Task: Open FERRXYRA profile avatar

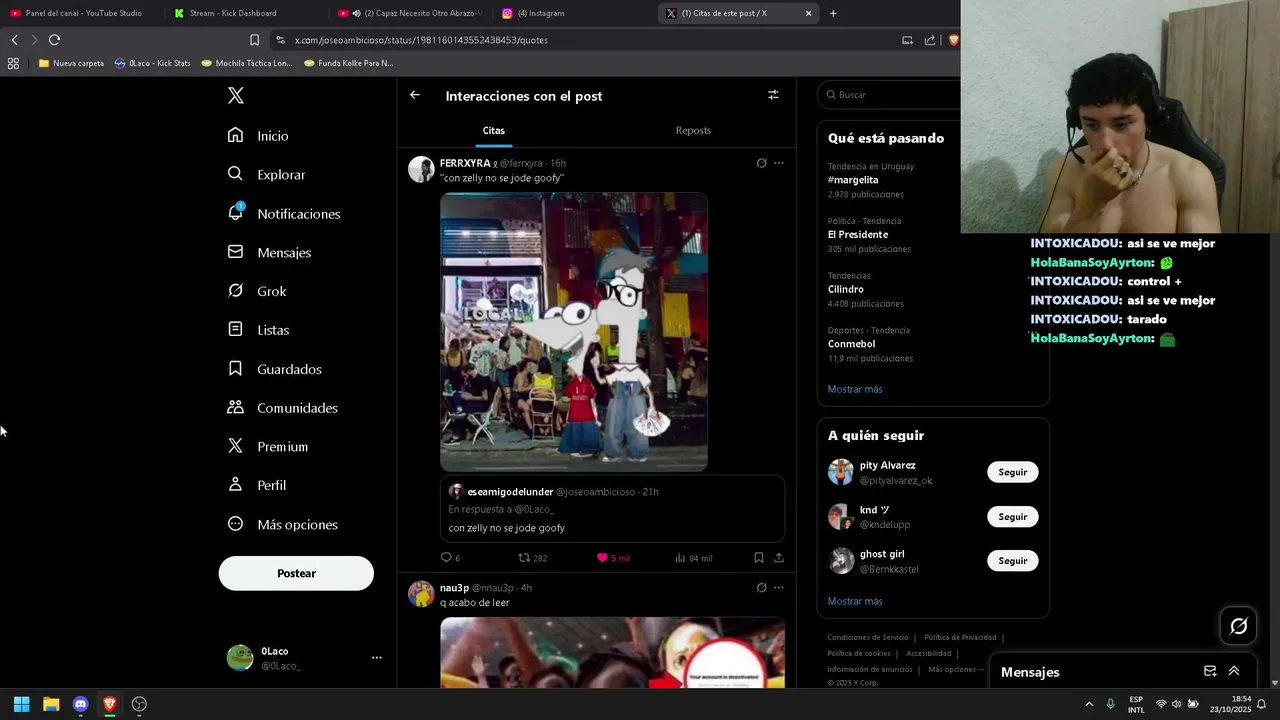Action: coord(421,169)
